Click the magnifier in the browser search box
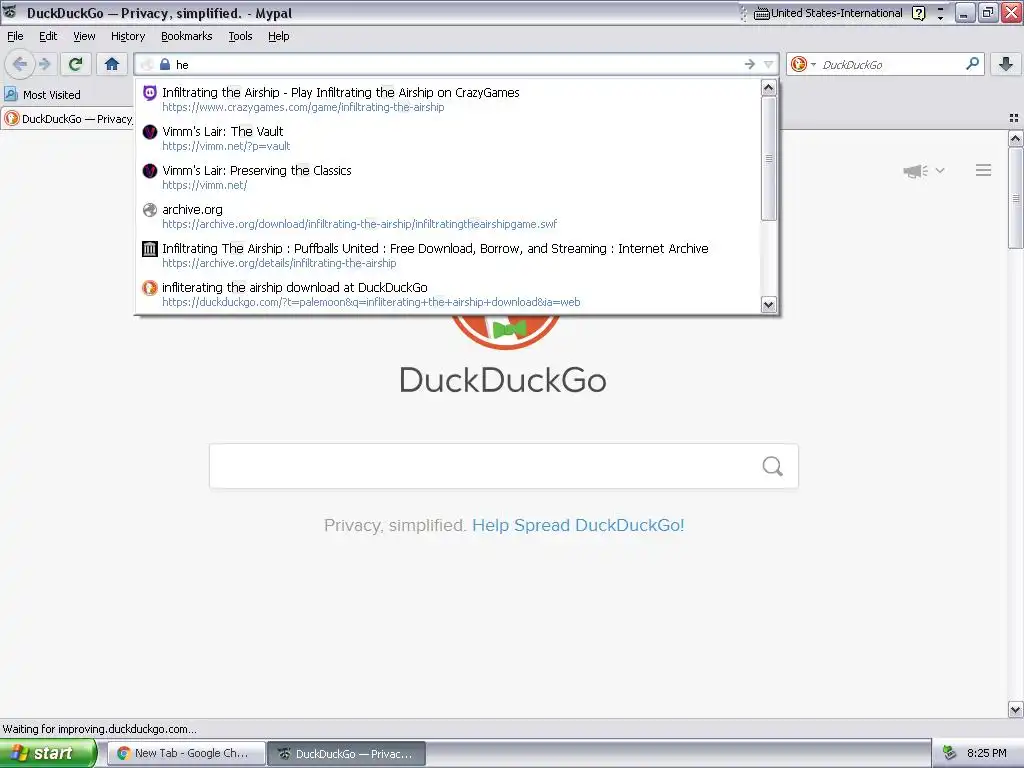Image resolution: width=1024 pixels, height=768 pixels. [972, 64]
